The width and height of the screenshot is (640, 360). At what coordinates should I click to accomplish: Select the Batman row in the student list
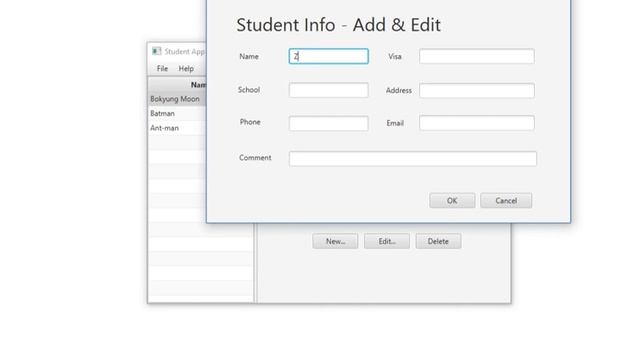point(178,113)
